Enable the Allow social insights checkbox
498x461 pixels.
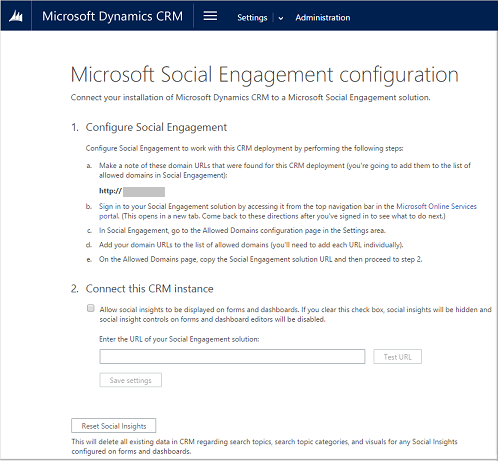click(90, 308)
